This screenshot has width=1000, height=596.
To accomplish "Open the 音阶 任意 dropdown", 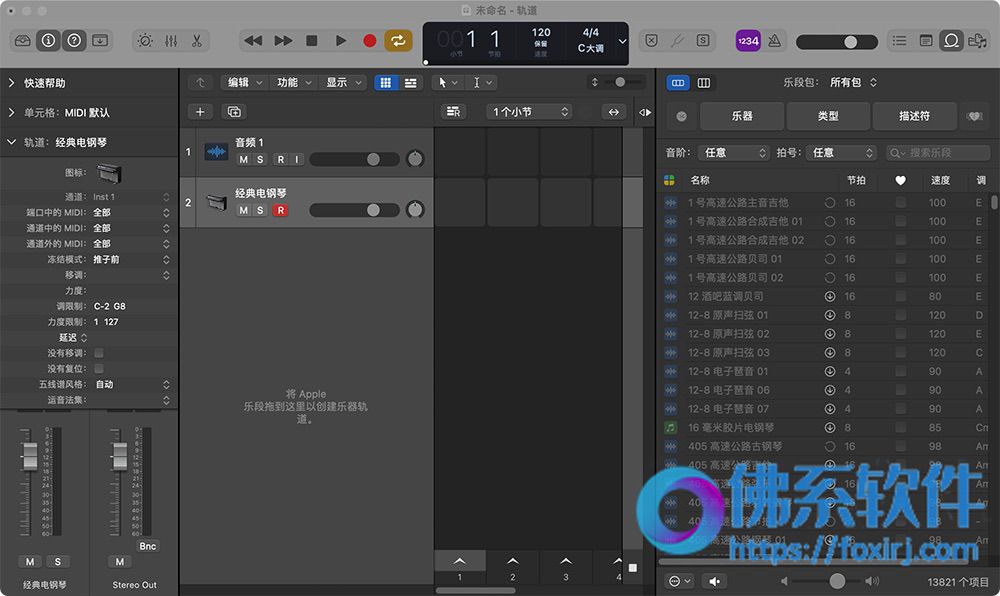I will [732, 152].
